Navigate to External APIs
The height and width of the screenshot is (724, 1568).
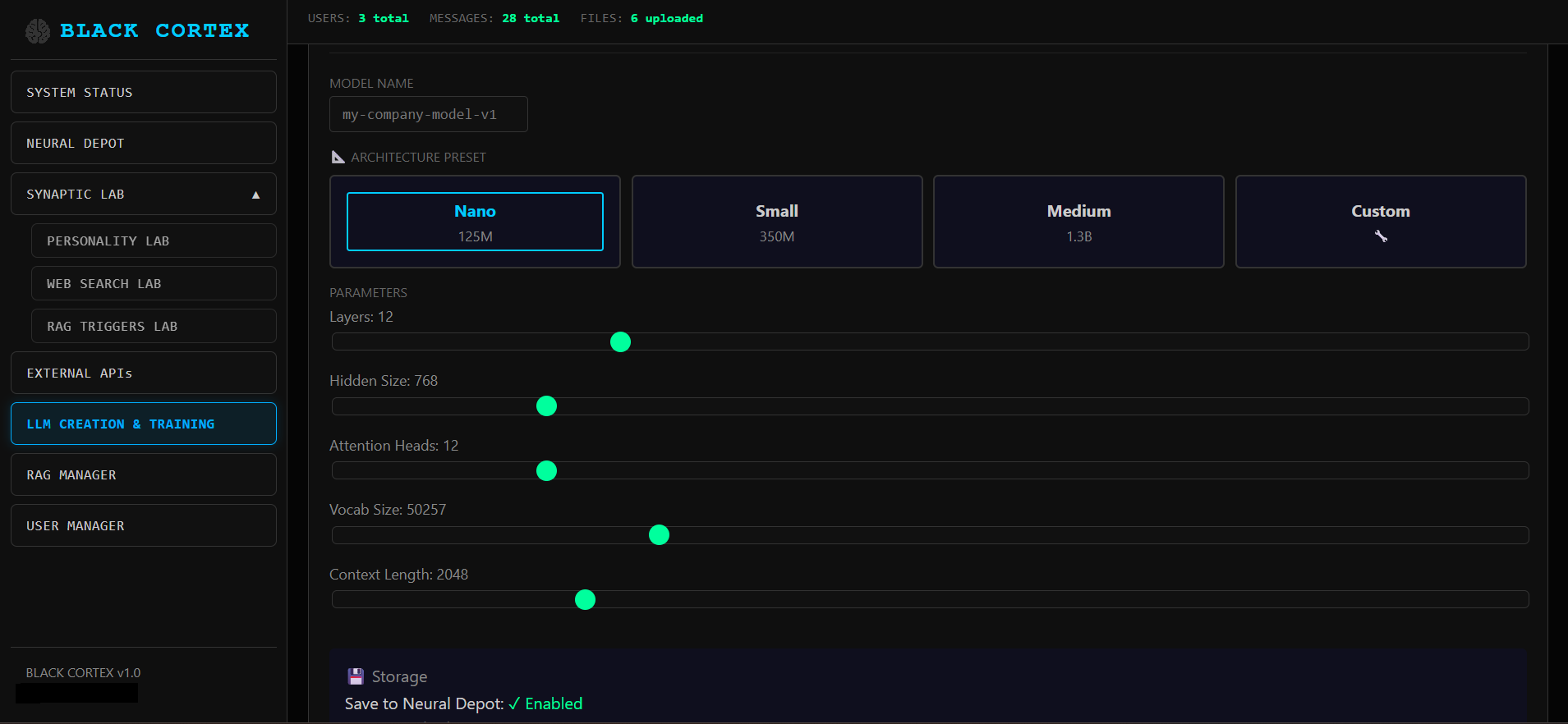(144, 373)
